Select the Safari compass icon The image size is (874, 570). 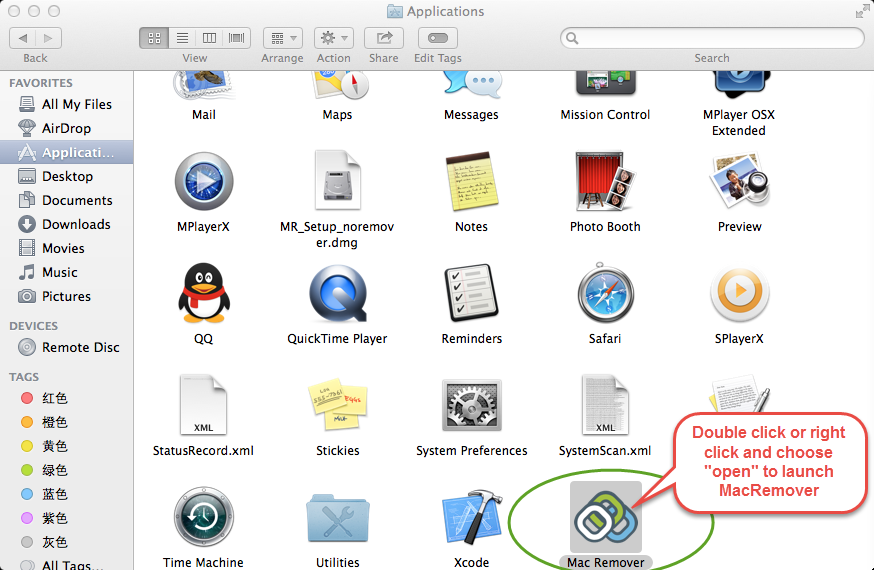pyautogui.click(x=605, y=294)
